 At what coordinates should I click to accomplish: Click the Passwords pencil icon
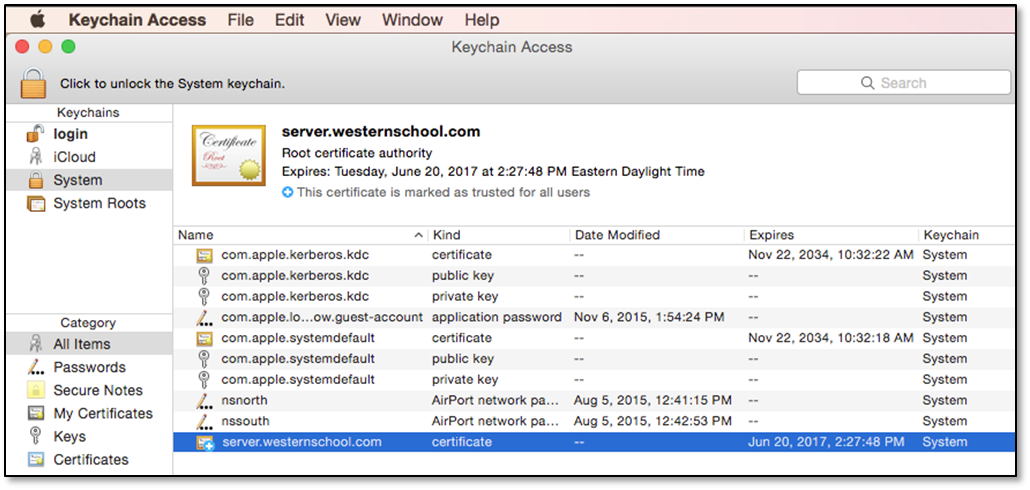(x=35, y=367)
